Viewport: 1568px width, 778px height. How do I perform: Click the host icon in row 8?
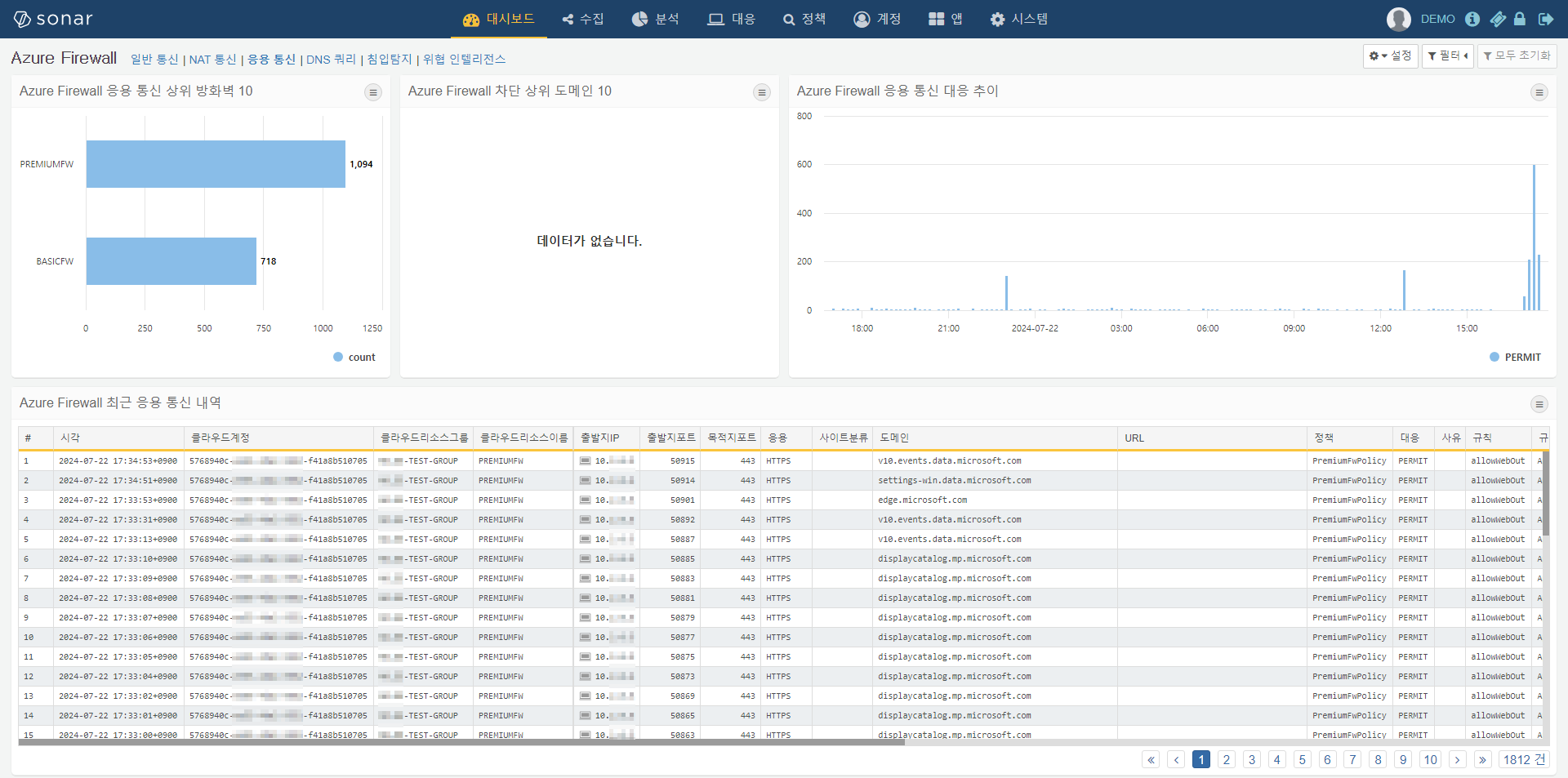585,598
